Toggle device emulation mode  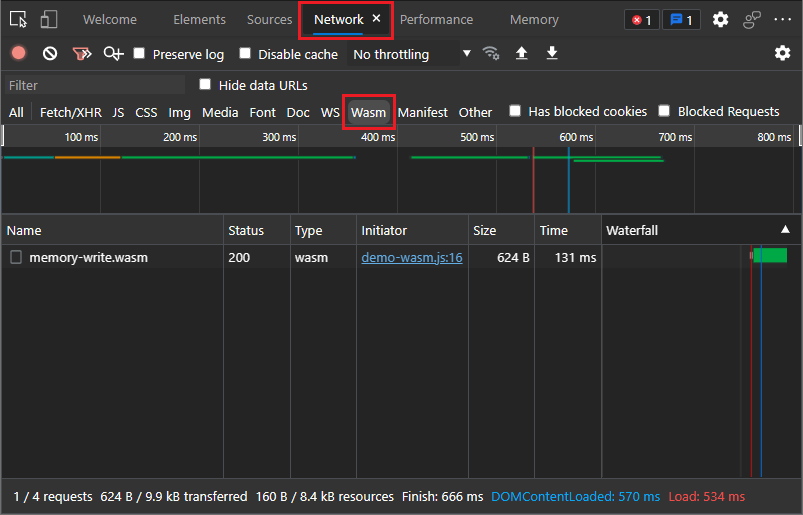[49, 19]
